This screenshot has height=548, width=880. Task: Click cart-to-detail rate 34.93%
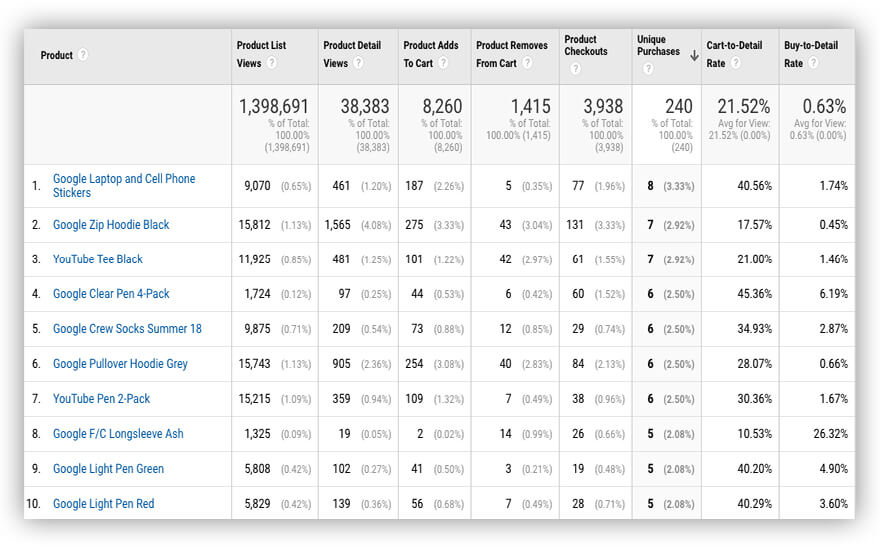tap(754, 328)
